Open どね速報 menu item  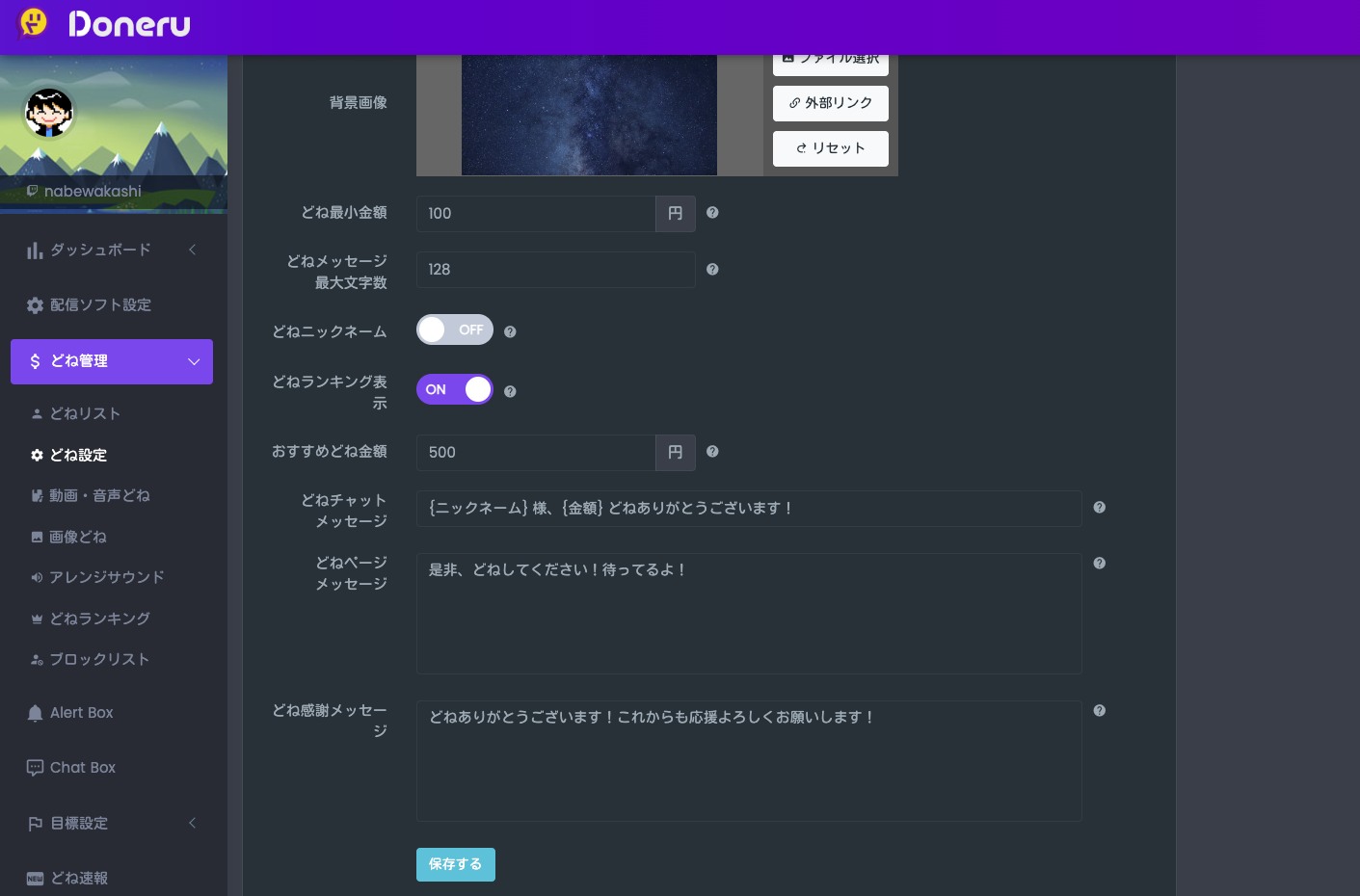pyautogui.click(x=79, y=878)
